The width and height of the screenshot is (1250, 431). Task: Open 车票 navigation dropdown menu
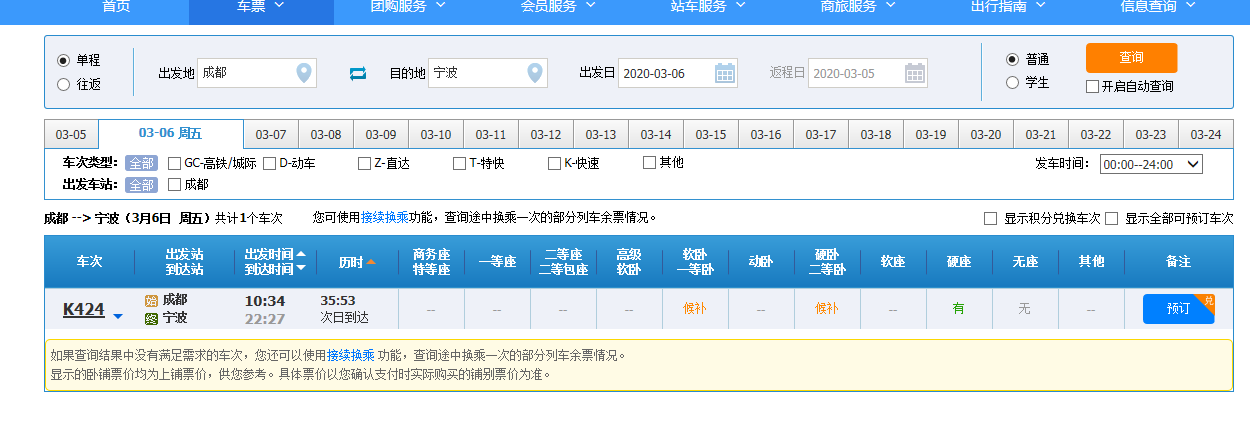pyautogui.click(x=261, y=6)
